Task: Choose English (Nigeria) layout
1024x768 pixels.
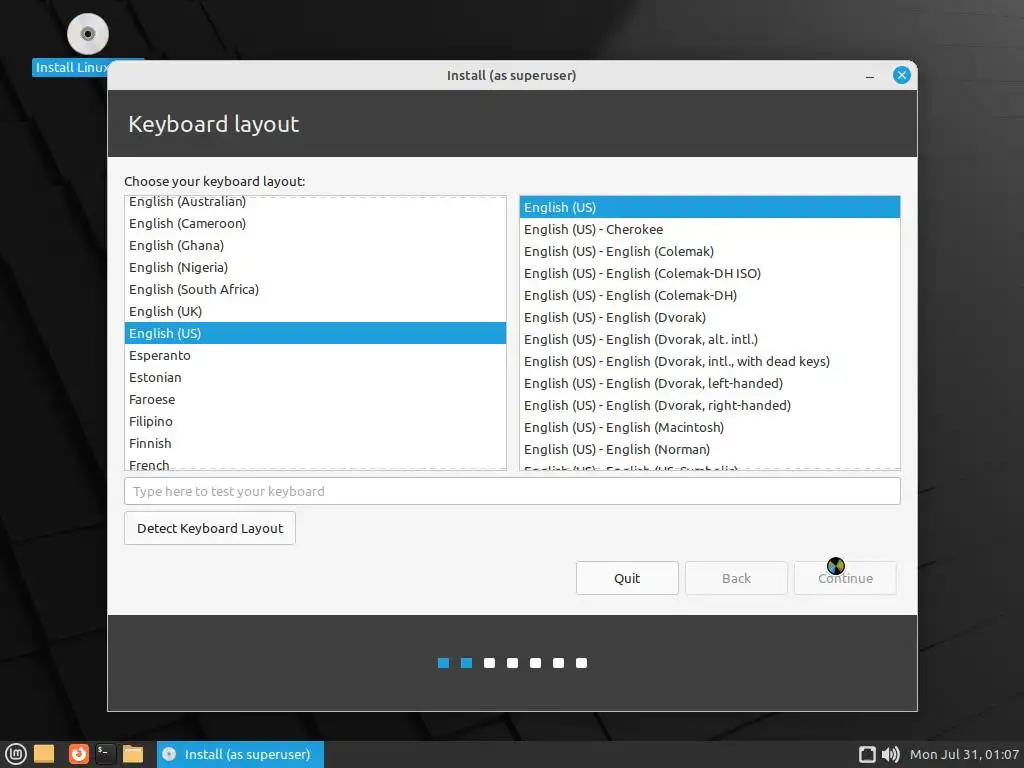Action: pyautogui.click(x=315, y=267)
